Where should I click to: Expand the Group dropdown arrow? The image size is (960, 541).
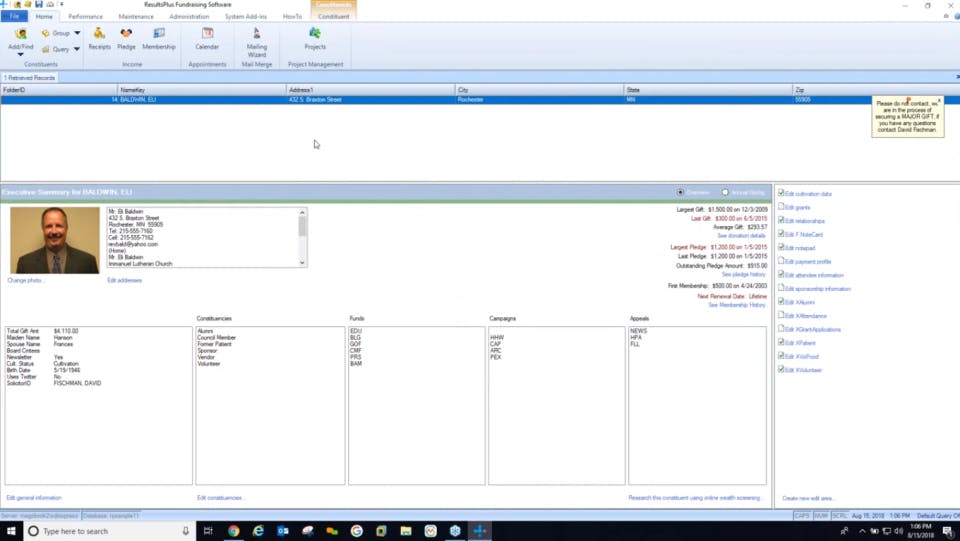pyautogui.click(x=77, y=33)
